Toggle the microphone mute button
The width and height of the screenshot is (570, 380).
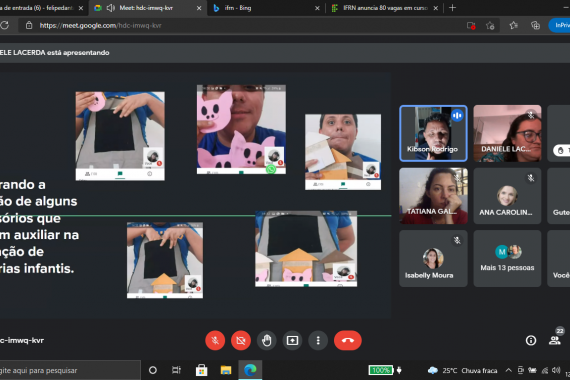215,340
